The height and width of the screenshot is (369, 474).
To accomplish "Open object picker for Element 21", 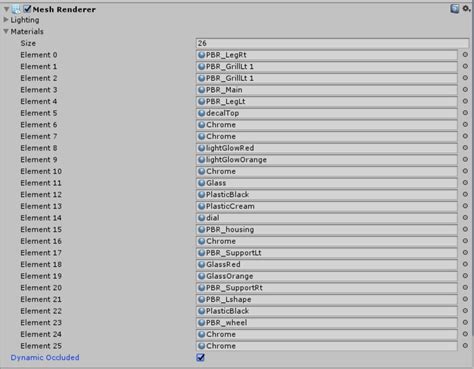I will [x=465, y=299].
